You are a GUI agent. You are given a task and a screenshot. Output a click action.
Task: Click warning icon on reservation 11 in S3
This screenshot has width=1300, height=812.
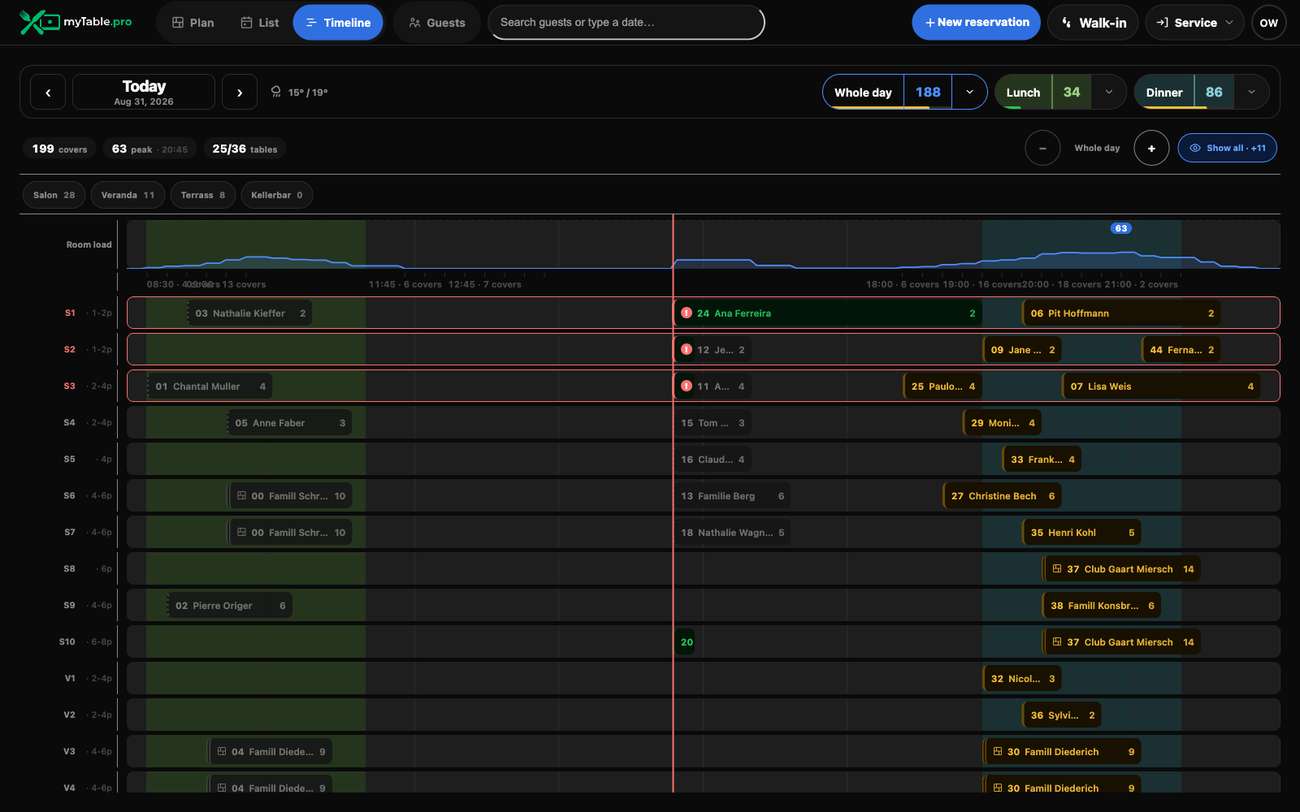click(x=686, y=386)
